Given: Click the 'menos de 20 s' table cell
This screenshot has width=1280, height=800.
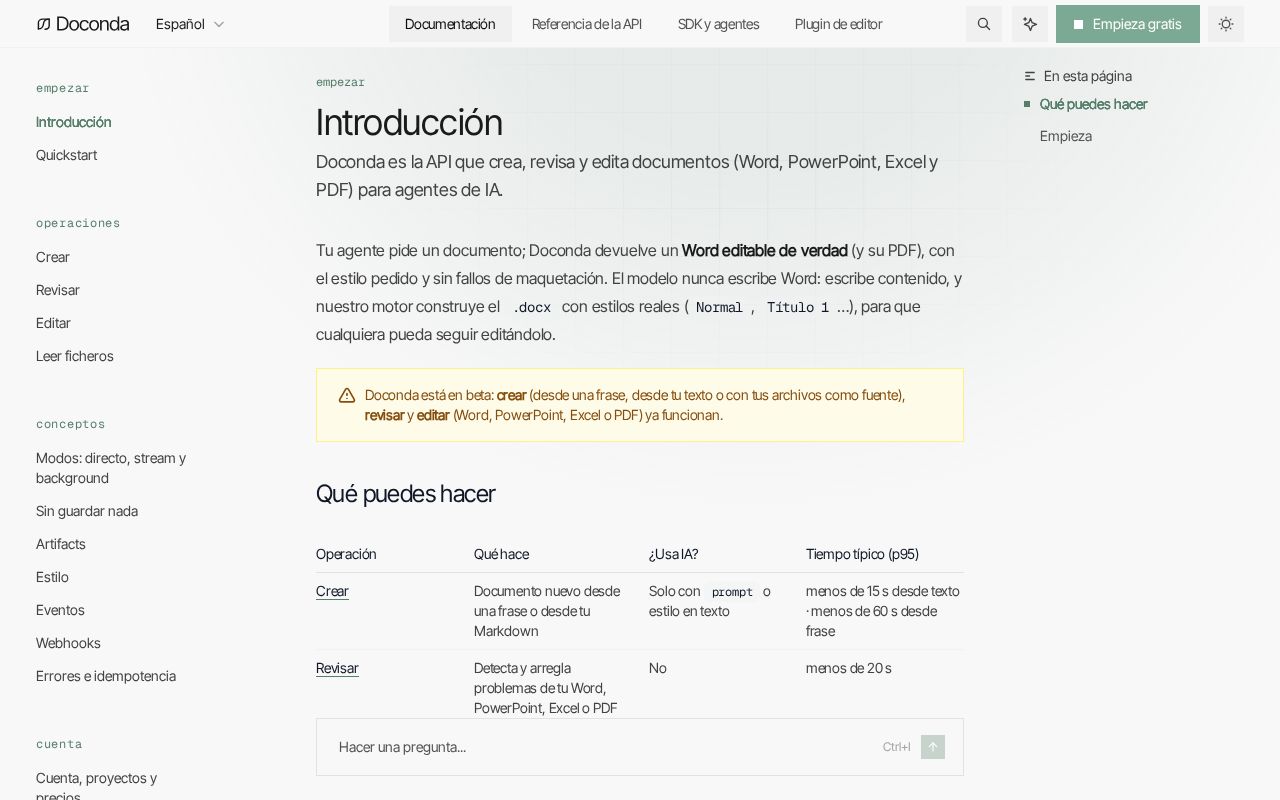Looking at the screenshot, I should pos(848,668).
